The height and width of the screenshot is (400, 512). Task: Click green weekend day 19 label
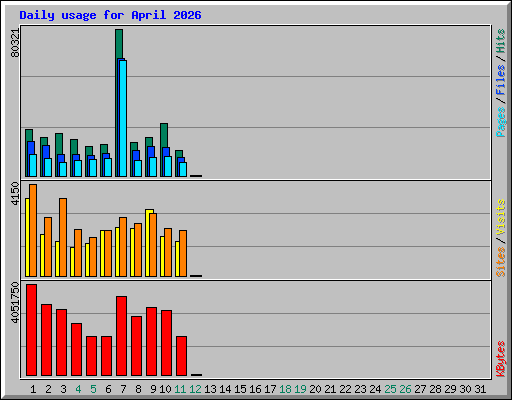coord(300,389)
